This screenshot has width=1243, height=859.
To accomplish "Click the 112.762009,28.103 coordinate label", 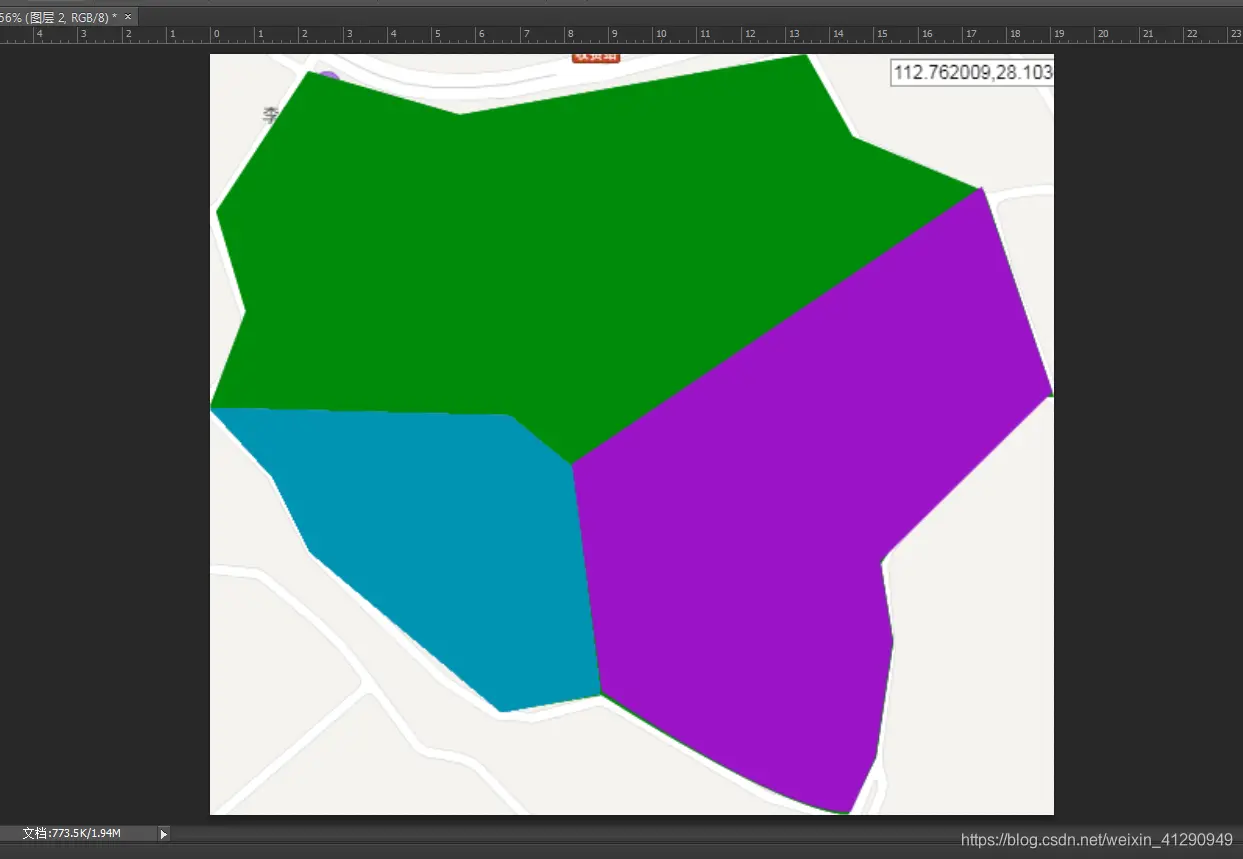I will (x=972, y=72).
